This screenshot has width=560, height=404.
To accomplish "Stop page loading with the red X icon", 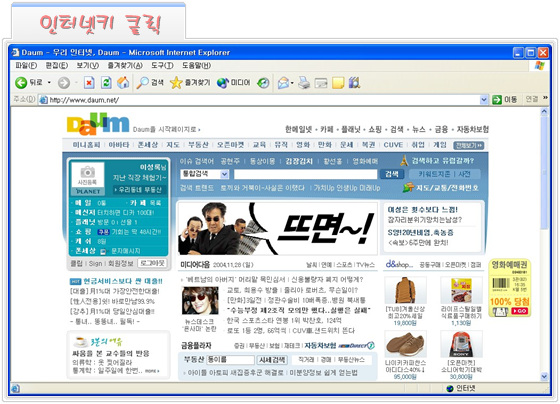I will (x=89, y=83).
